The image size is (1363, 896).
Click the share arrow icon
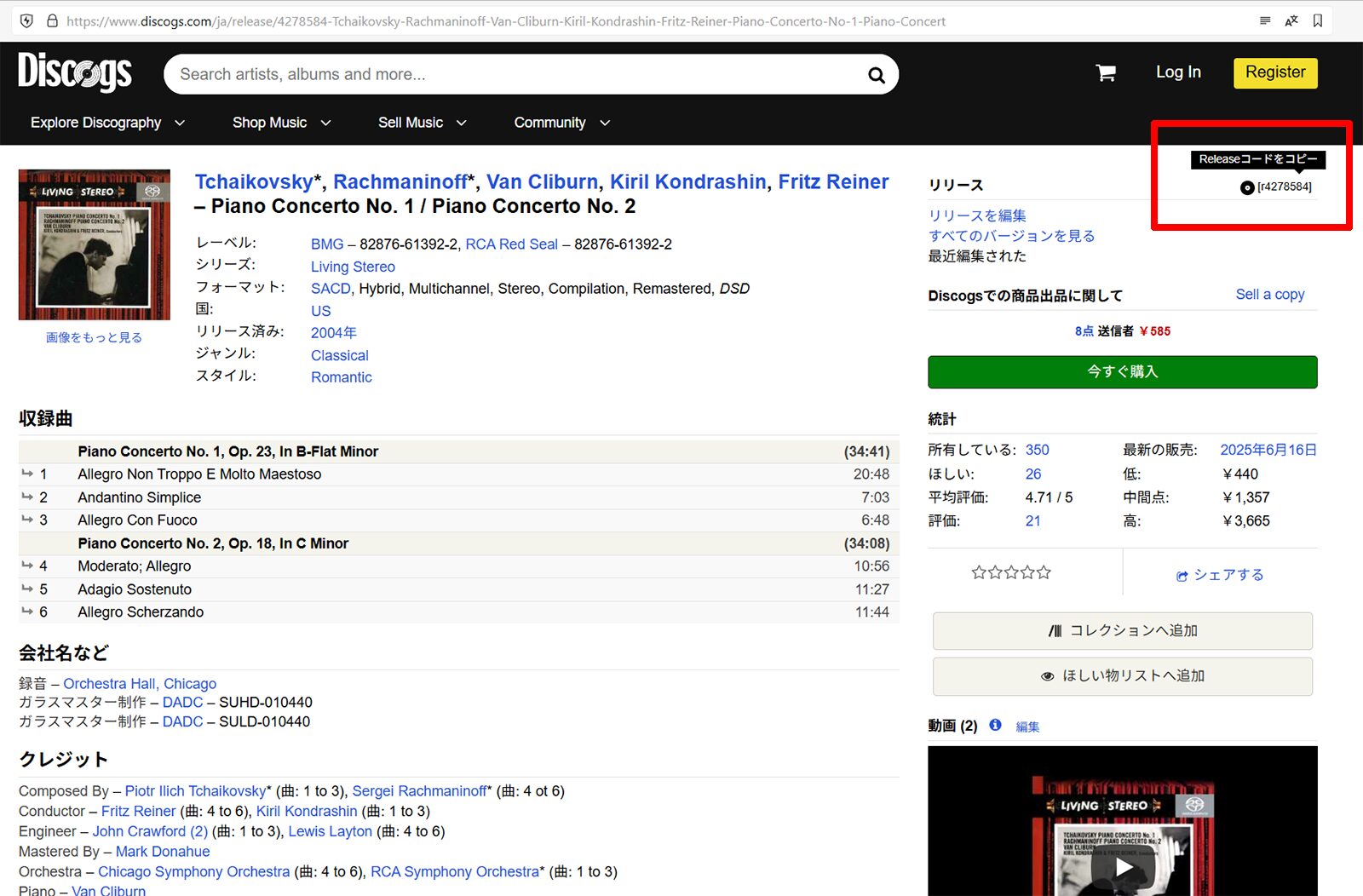[1182, 576]
